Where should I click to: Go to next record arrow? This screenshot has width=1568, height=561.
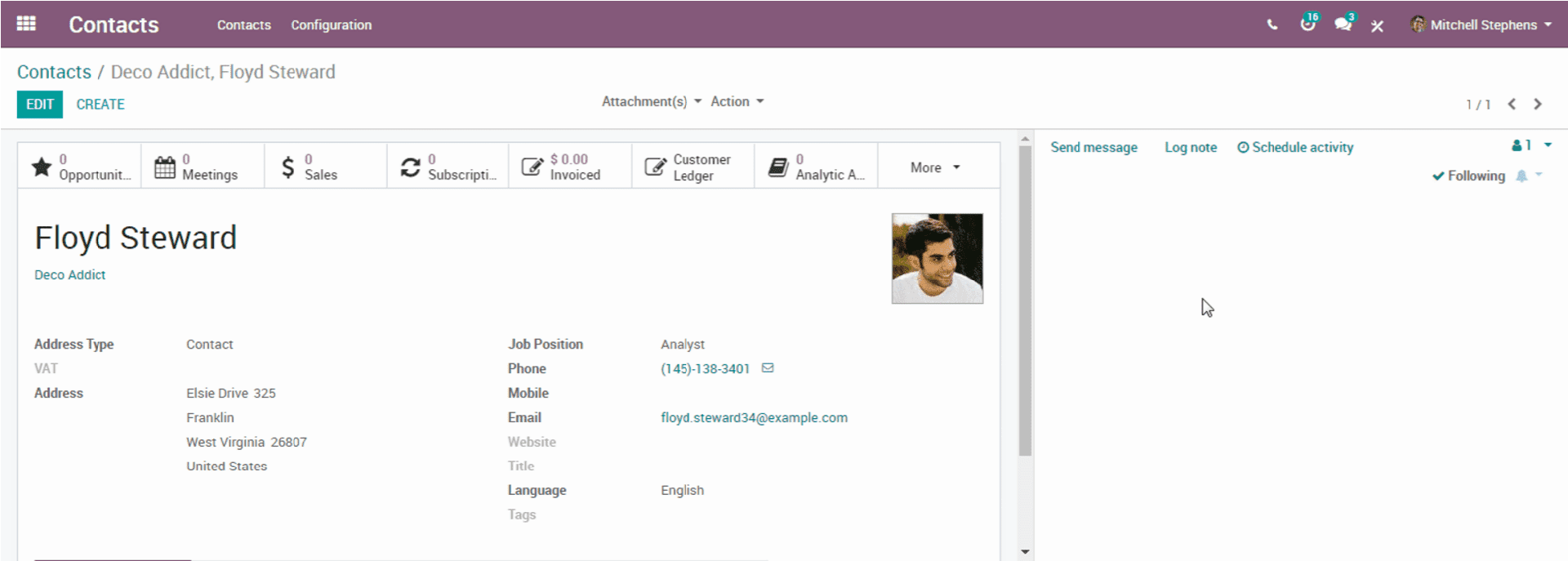[1538, 105]
